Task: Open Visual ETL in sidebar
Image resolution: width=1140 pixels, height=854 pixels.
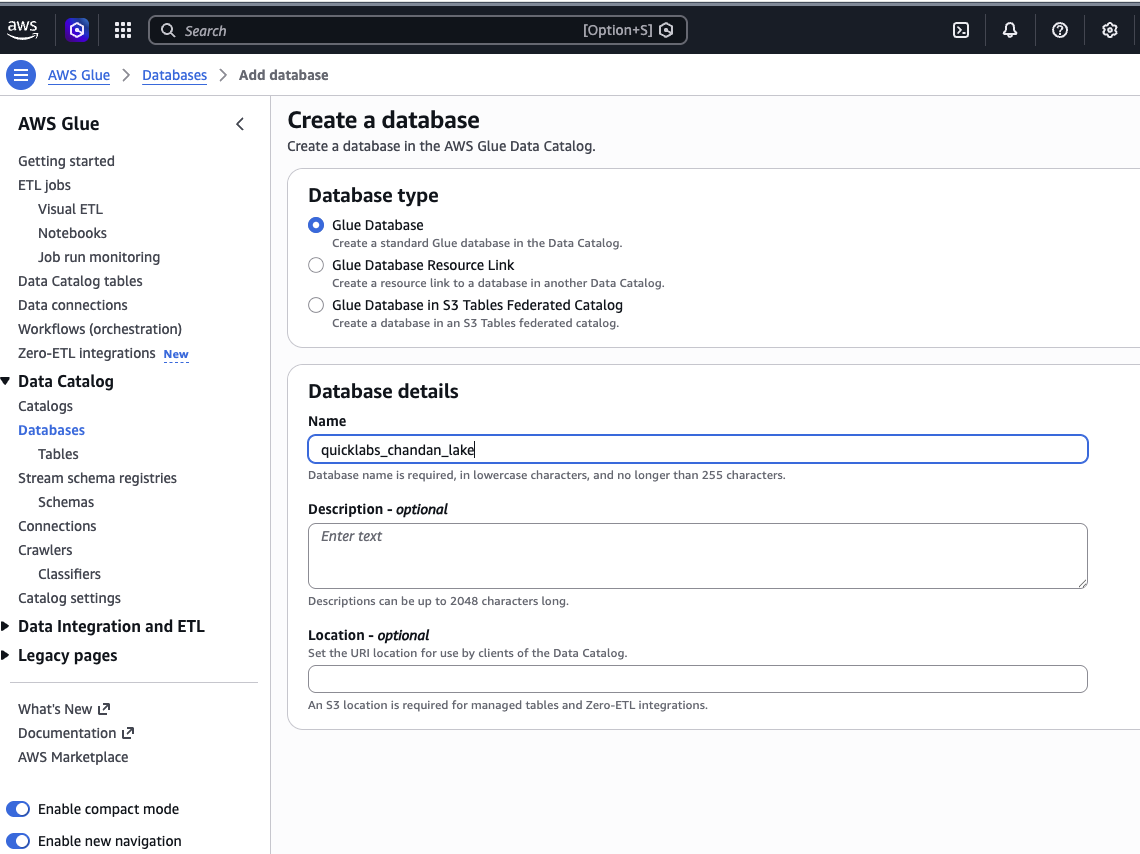Action: click(x=71, y=209)
